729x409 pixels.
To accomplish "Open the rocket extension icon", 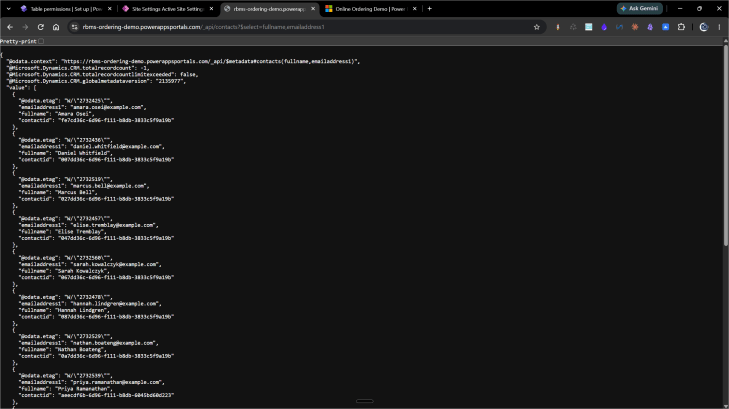I will point(558,27).
